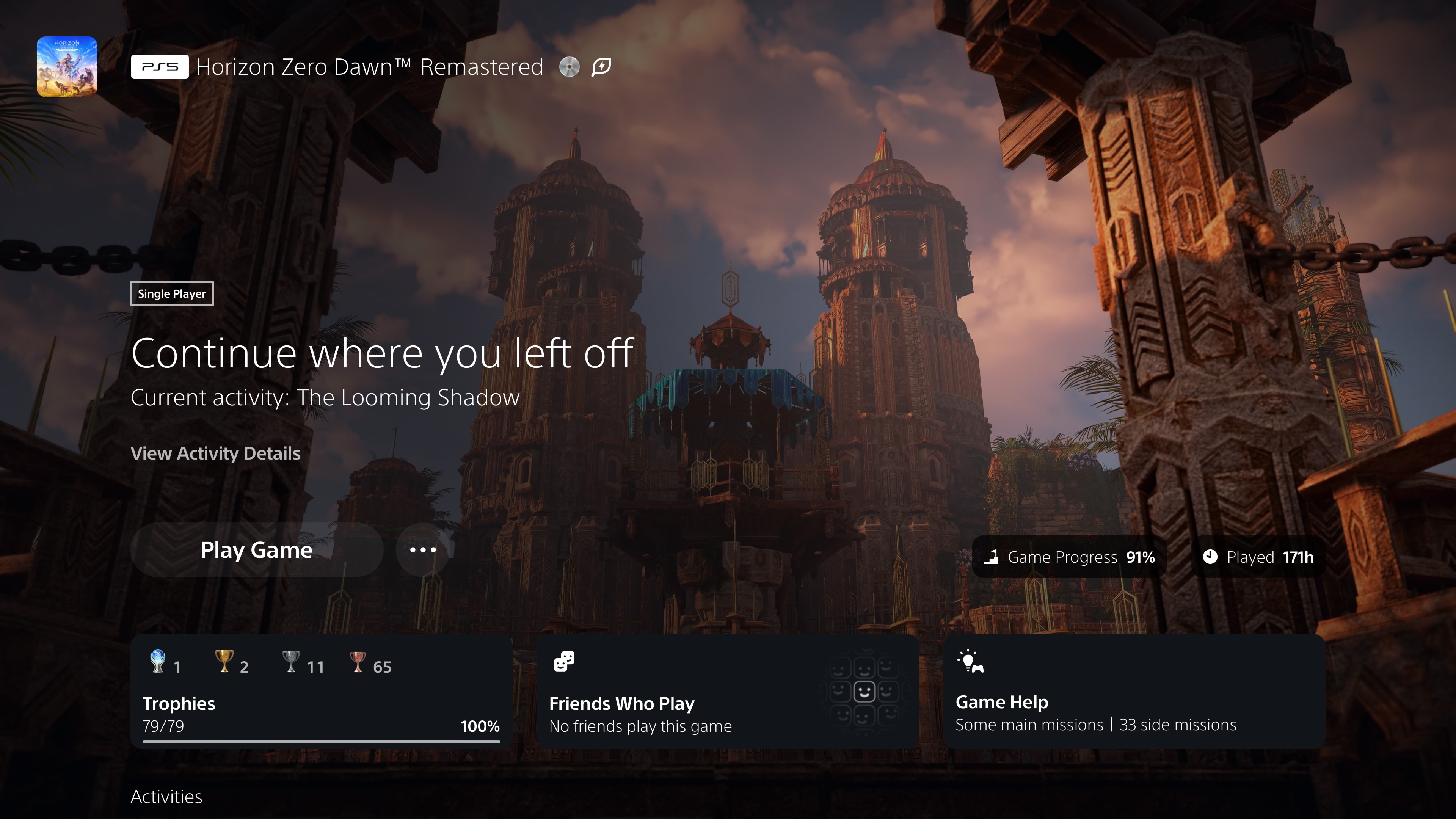
Task: Open the Friends Who Play card
Action: [728, 692]
